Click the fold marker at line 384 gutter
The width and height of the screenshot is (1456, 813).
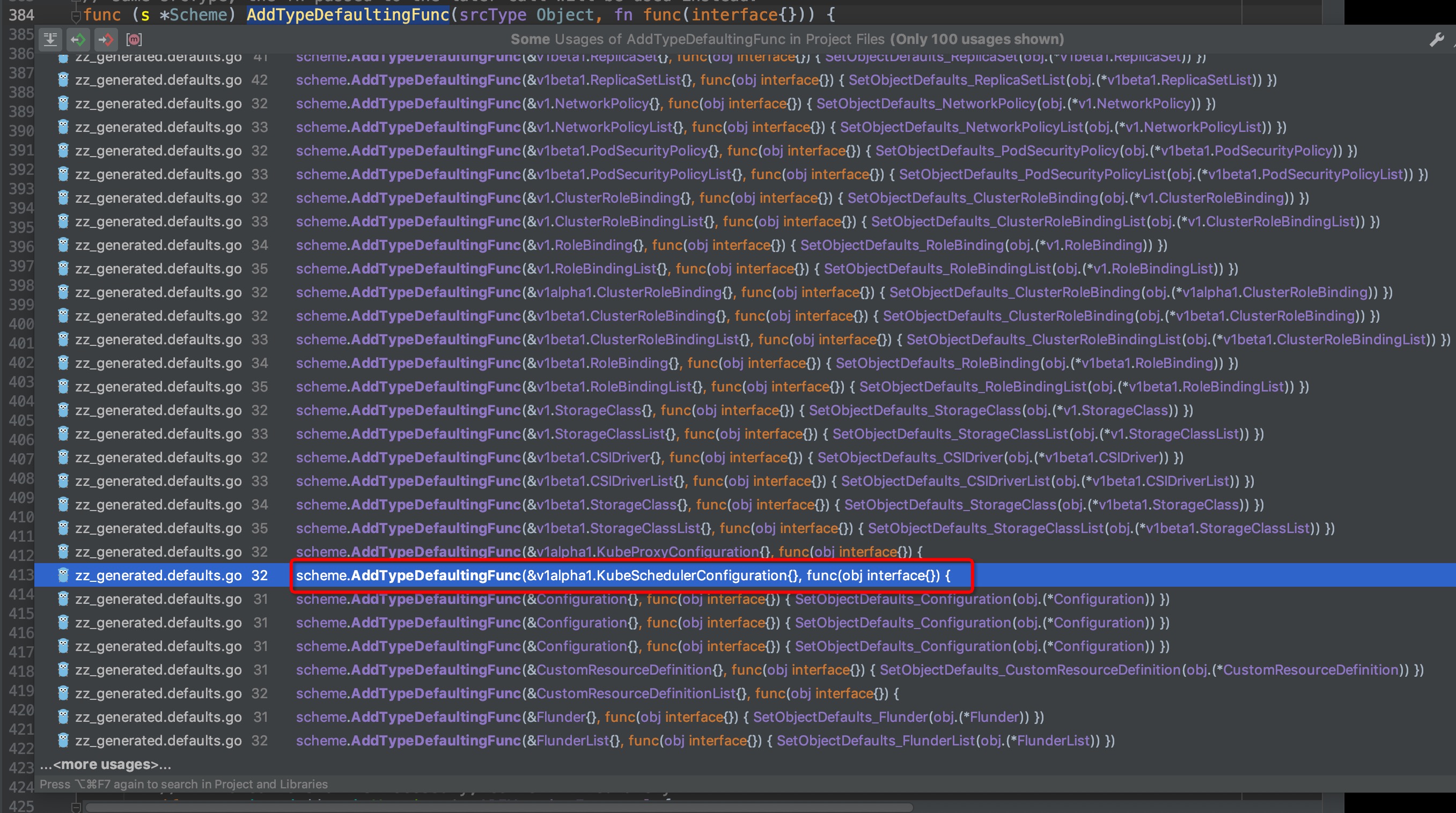coord(75,15)
